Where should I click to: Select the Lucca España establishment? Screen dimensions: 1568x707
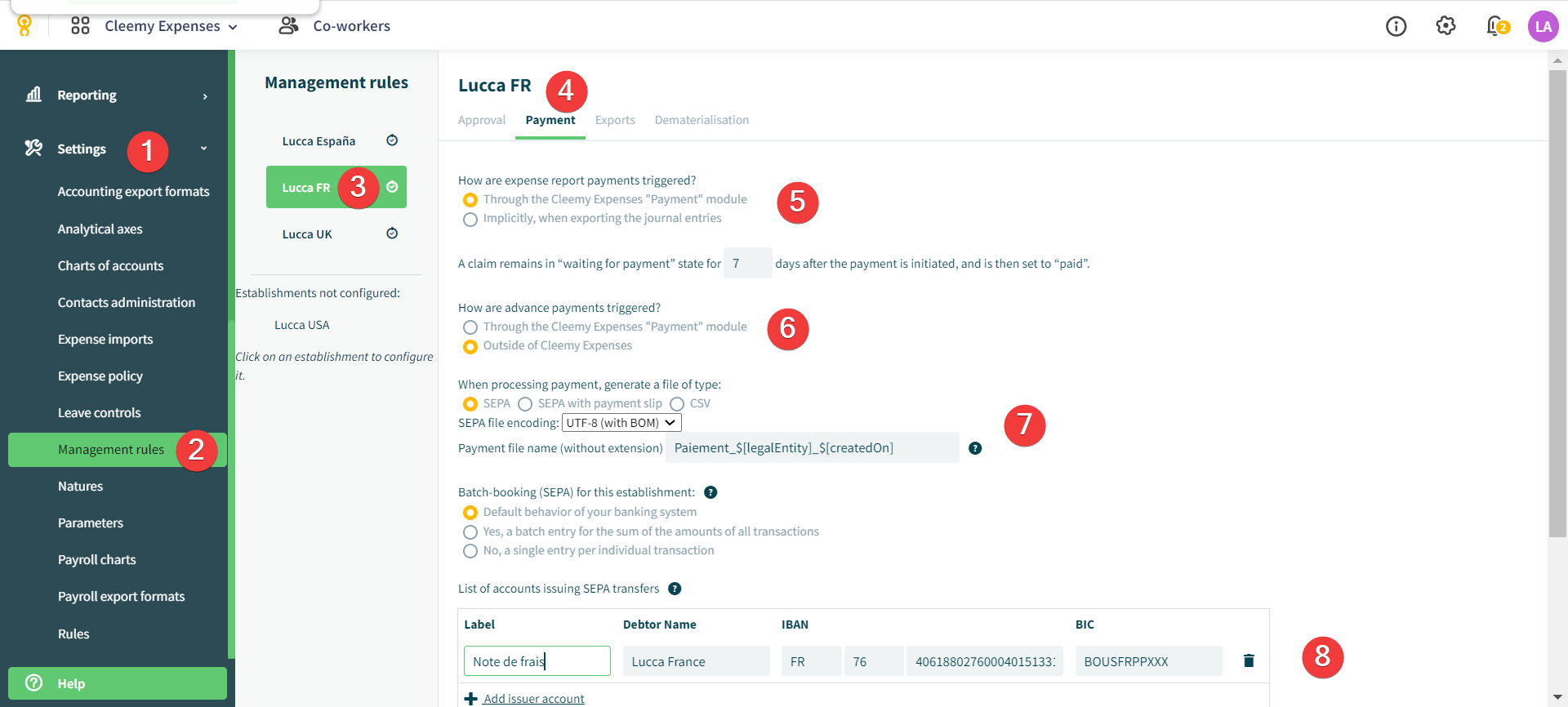click(319, 141)
